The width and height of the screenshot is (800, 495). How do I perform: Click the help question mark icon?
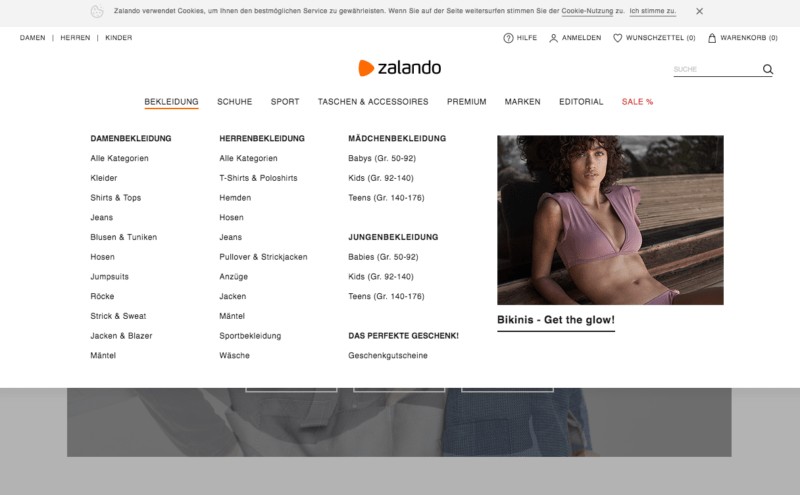click(x=508, y=38)
